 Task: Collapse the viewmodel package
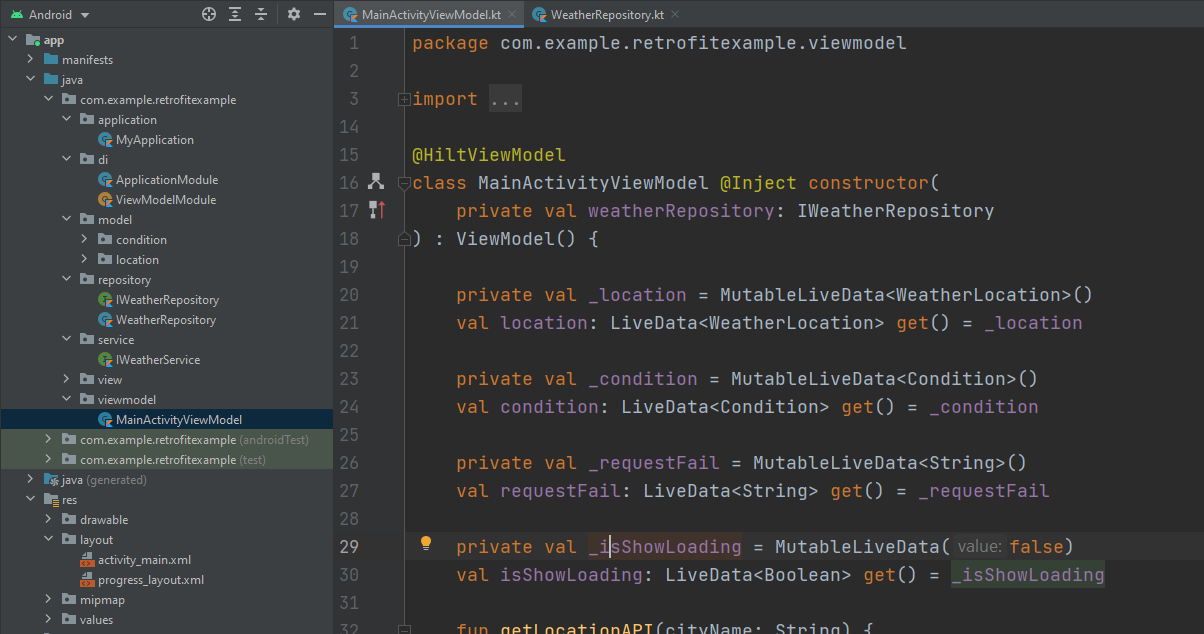(67, 400)
